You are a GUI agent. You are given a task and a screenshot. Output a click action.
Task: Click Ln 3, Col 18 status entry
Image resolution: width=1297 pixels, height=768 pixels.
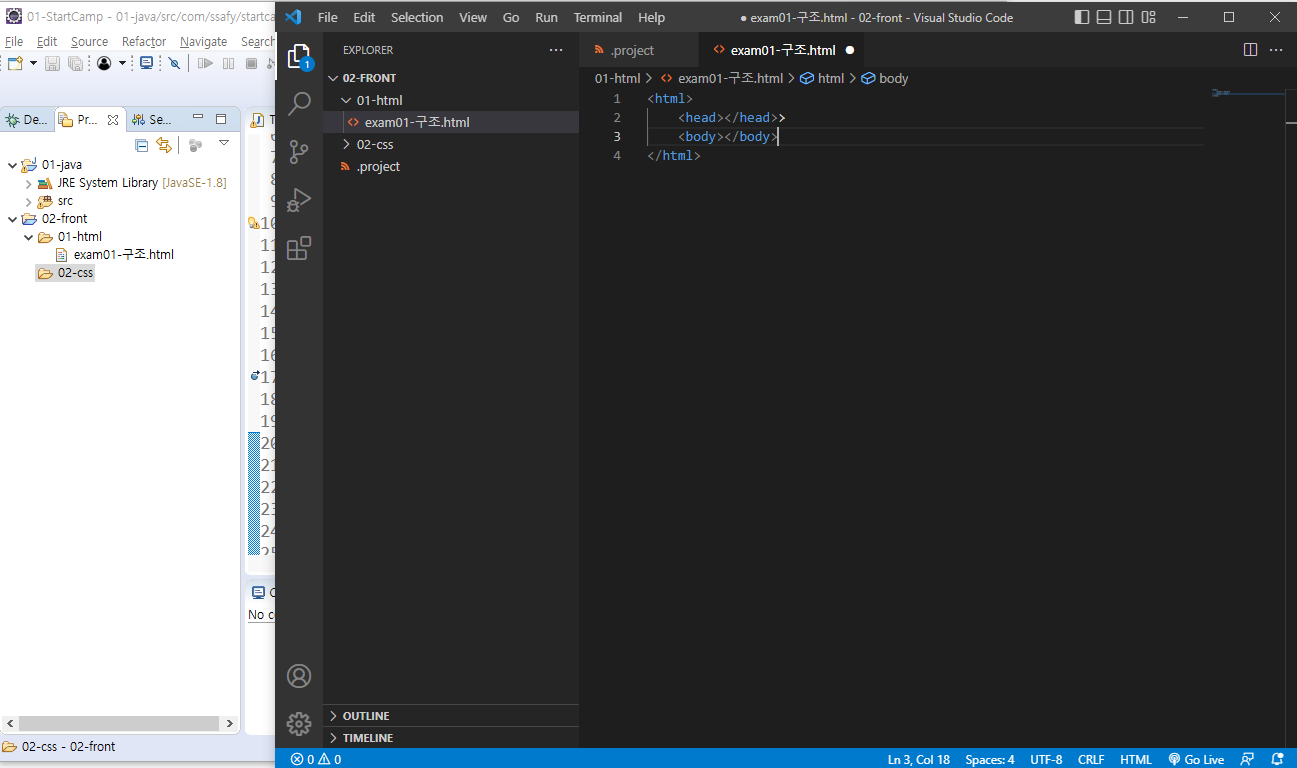pos(919,759)
